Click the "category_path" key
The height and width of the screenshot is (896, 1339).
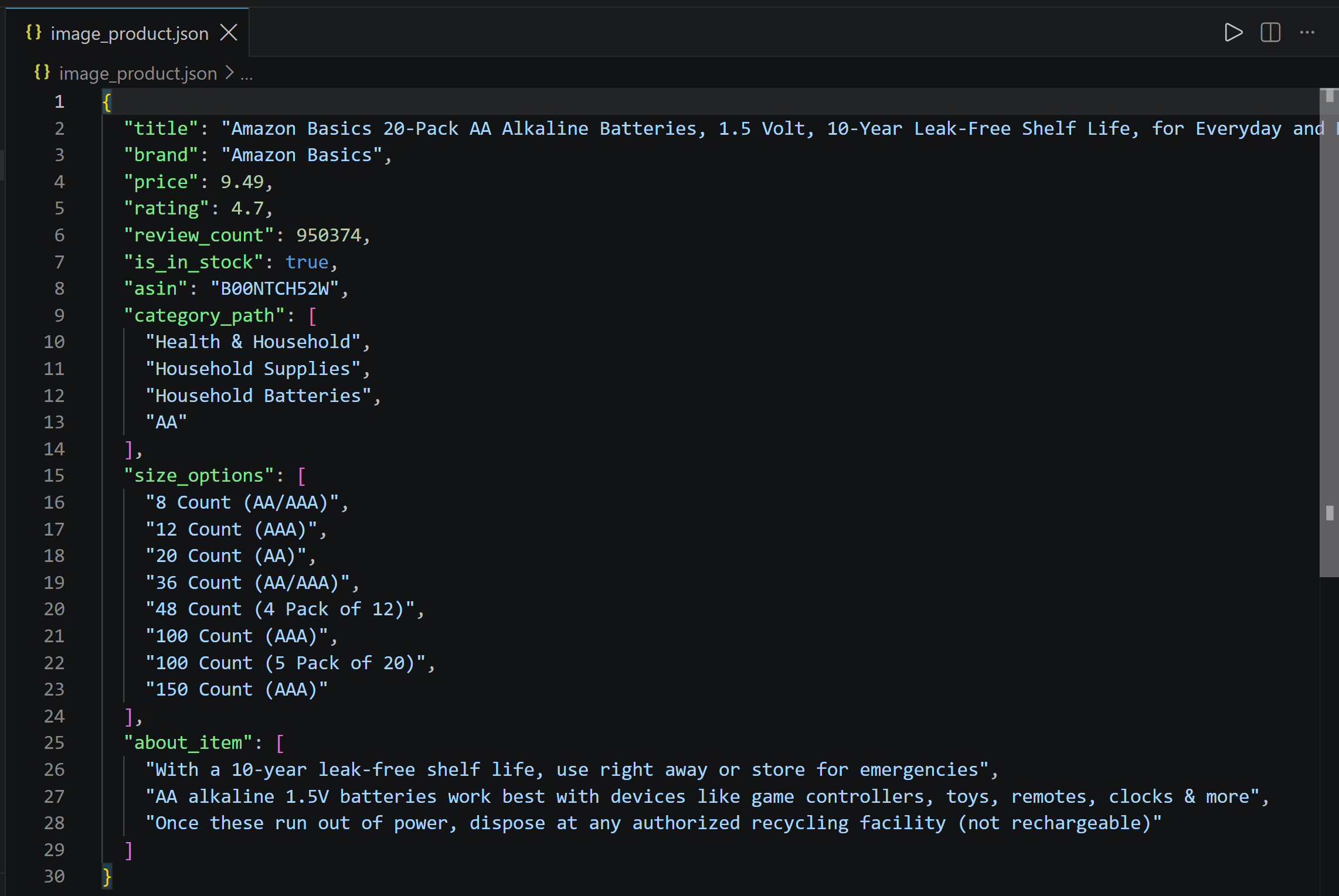pos(204,315)
